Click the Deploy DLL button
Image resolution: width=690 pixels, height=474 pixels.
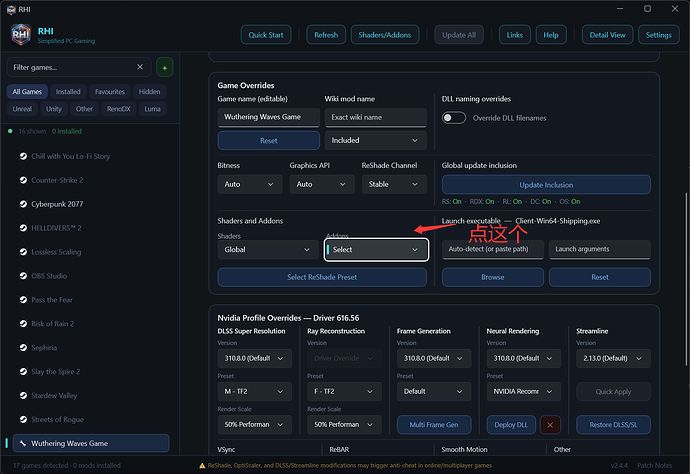511,425
